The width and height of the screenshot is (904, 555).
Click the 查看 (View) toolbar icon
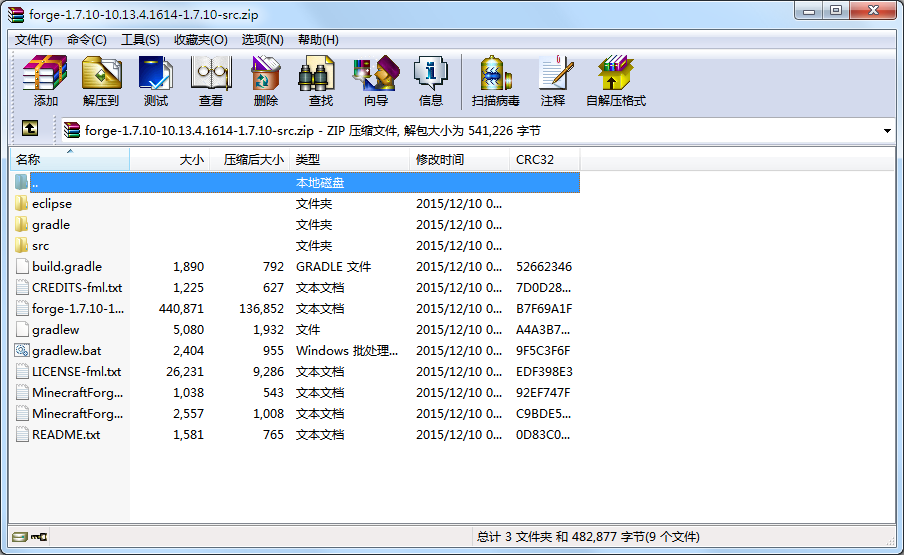tap(211, 73)
